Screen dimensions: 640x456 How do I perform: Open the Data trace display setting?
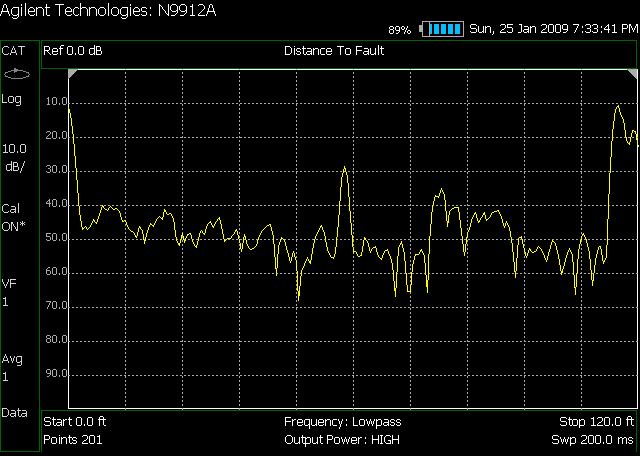(15, 412)
